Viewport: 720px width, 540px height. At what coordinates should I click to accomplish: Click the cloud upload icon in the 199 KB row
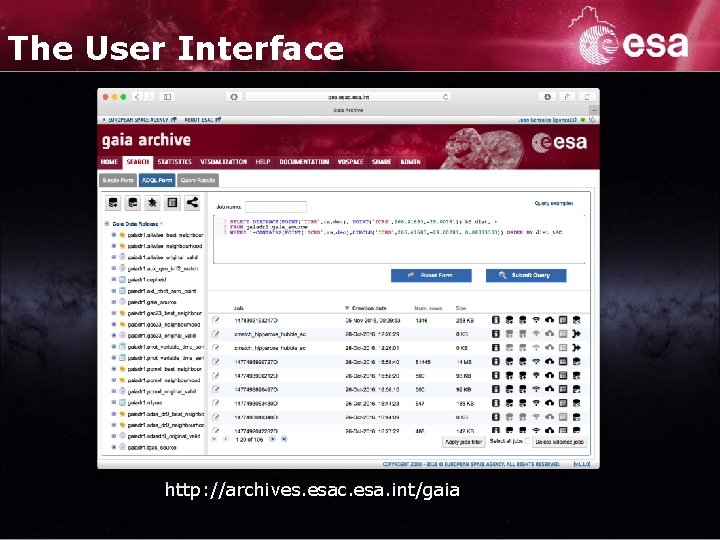click(x=549, y=403)
